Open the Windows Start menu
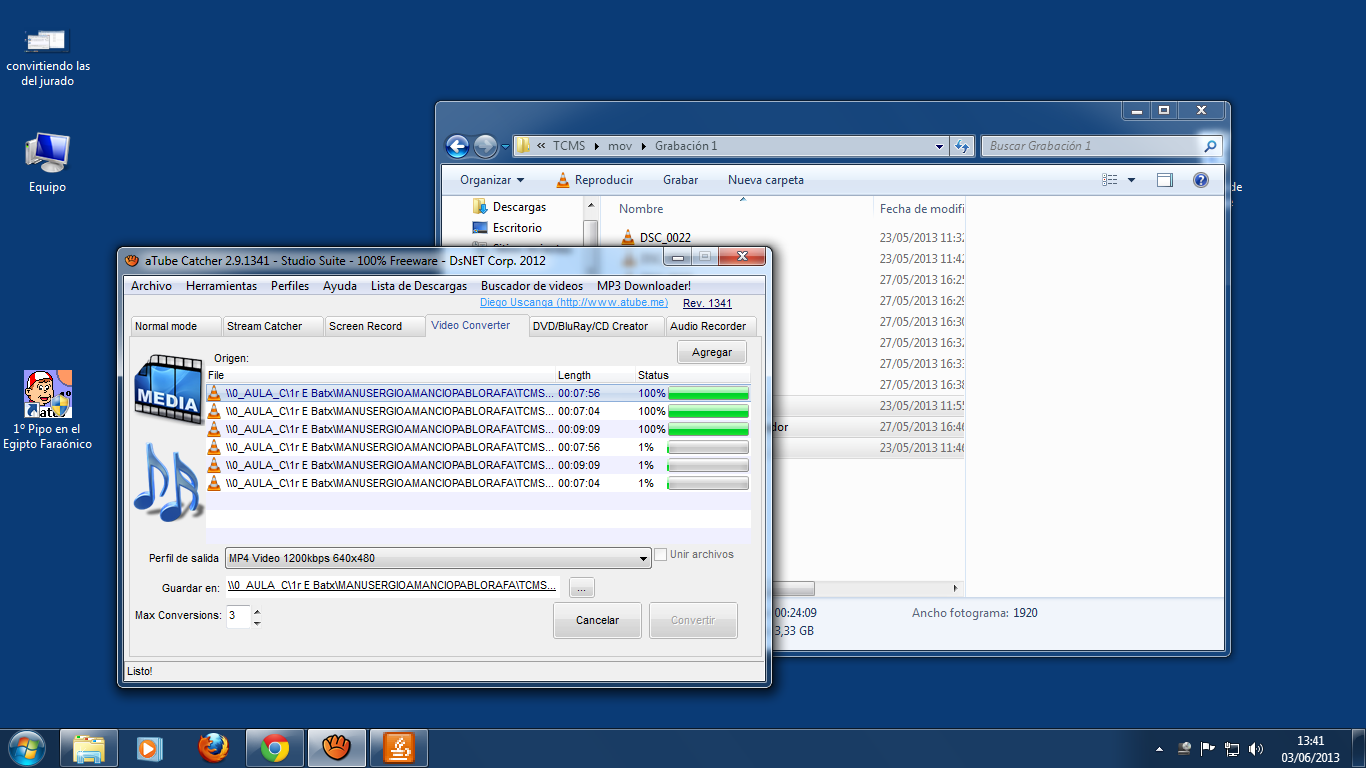The width and height of the screenshot is (1366, 768). pyautogui.click(x=26, y=748)
